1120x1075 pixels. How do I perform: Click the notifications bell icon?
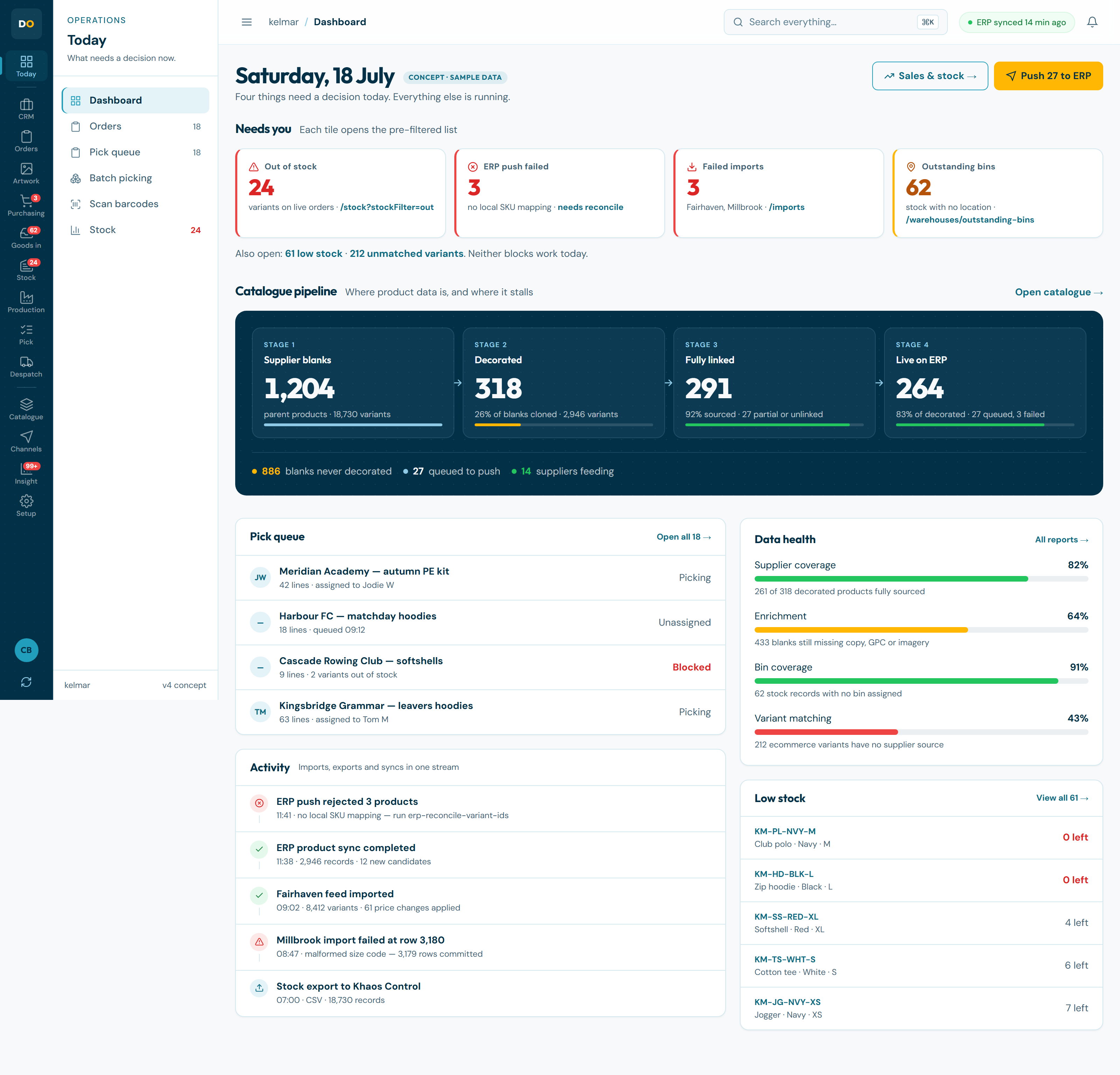[1092, 22]
